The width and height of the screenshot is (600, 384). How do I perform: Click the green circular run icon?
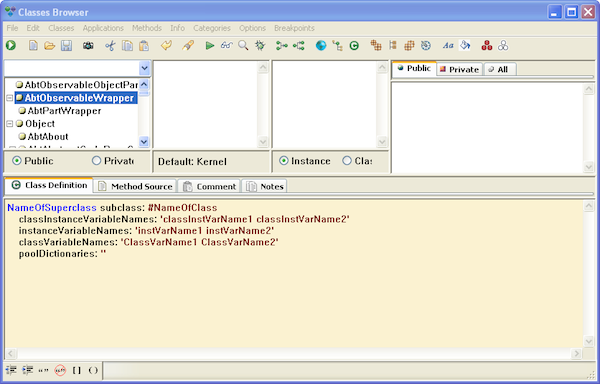click(x=11, y=46)
